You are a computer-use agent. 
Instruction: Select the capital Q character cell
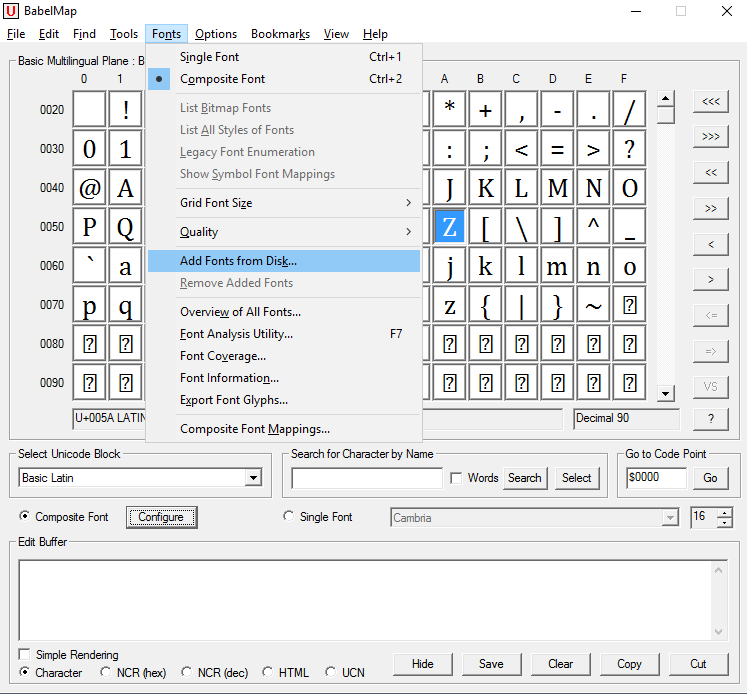point(125,227)
